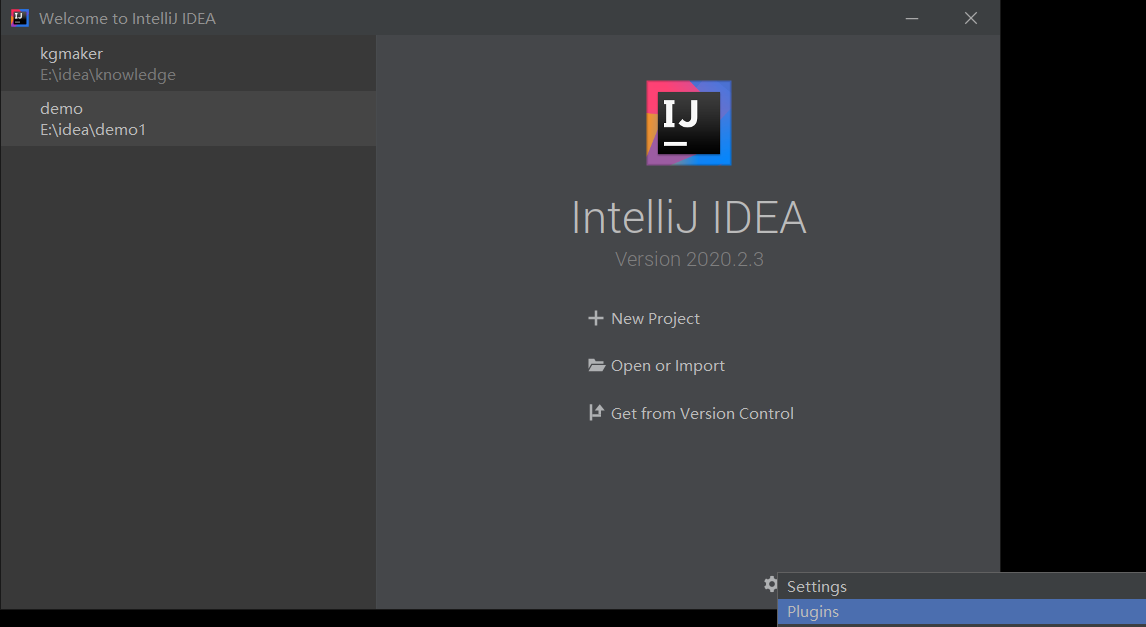Start a New Project

click(x=655, y=319)
